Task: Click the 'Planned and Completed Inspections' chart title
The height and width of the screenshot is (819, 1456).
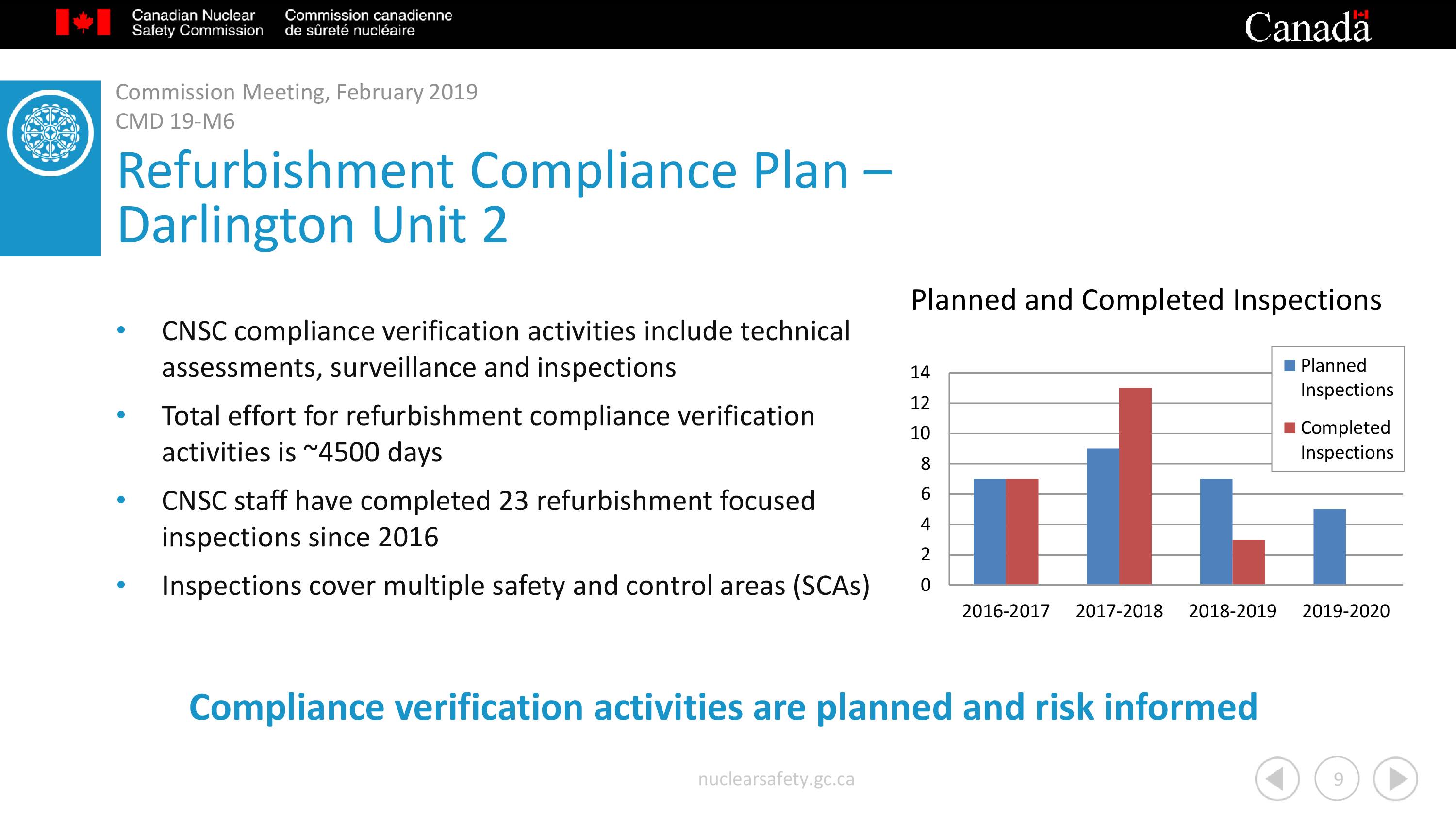Action: (x=1146, y=299)
